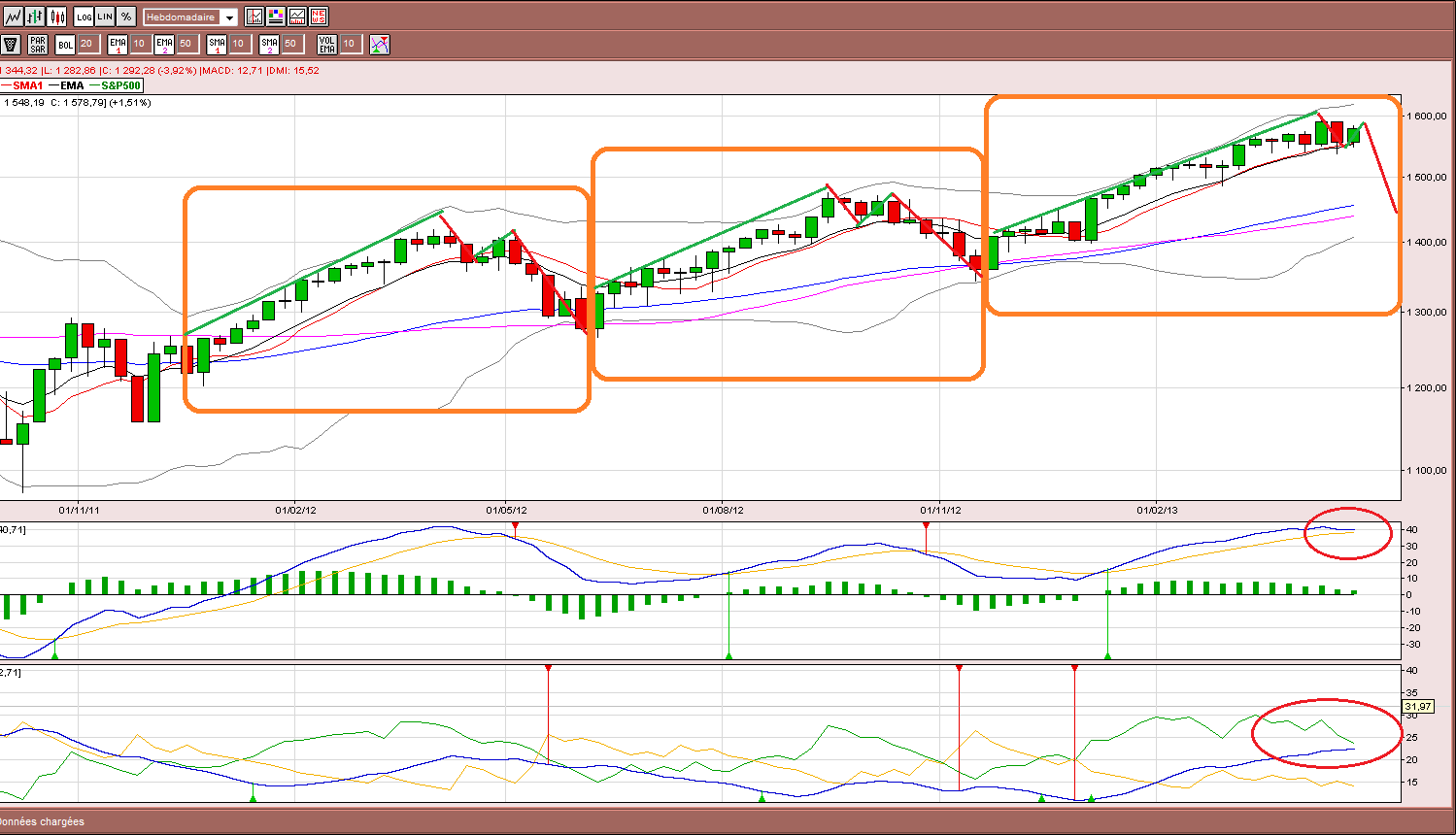Toggle the EMA 2 indicator
The width and height of the screenshot is (1456, 835).
click(164, 45)
